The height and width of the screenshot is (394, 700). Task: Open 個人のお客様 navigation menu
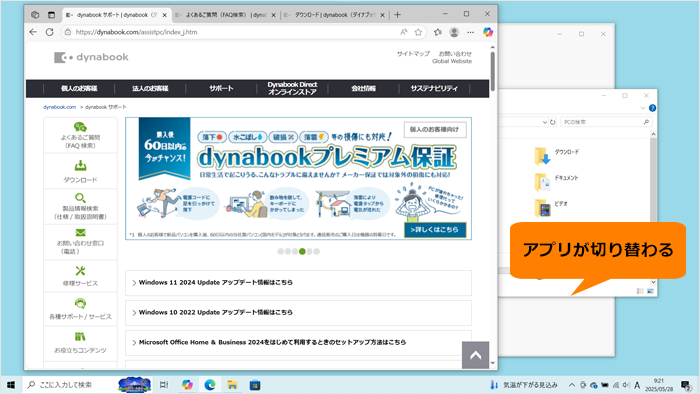point(79,88)
